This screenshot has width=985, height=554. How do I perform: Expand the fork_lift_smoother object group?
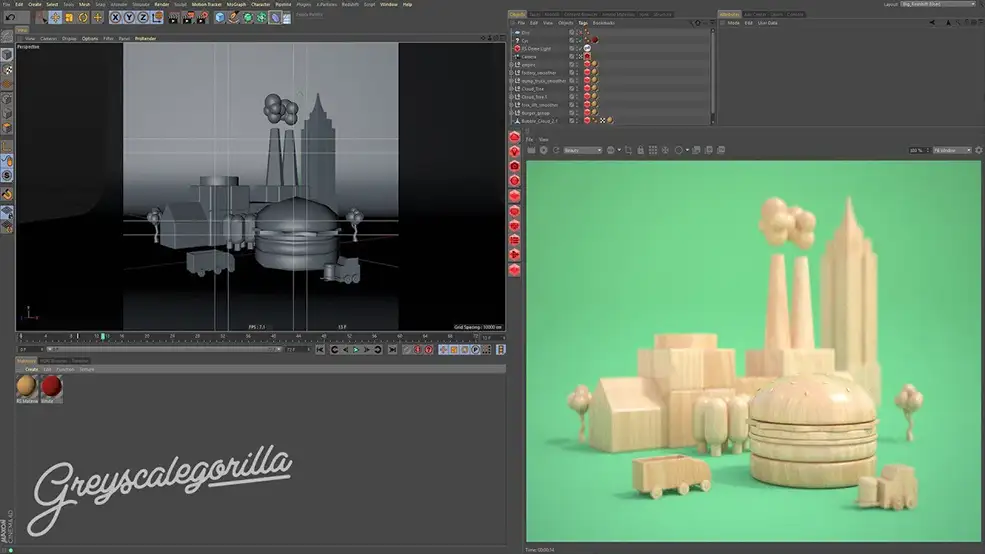coord(511,105)
